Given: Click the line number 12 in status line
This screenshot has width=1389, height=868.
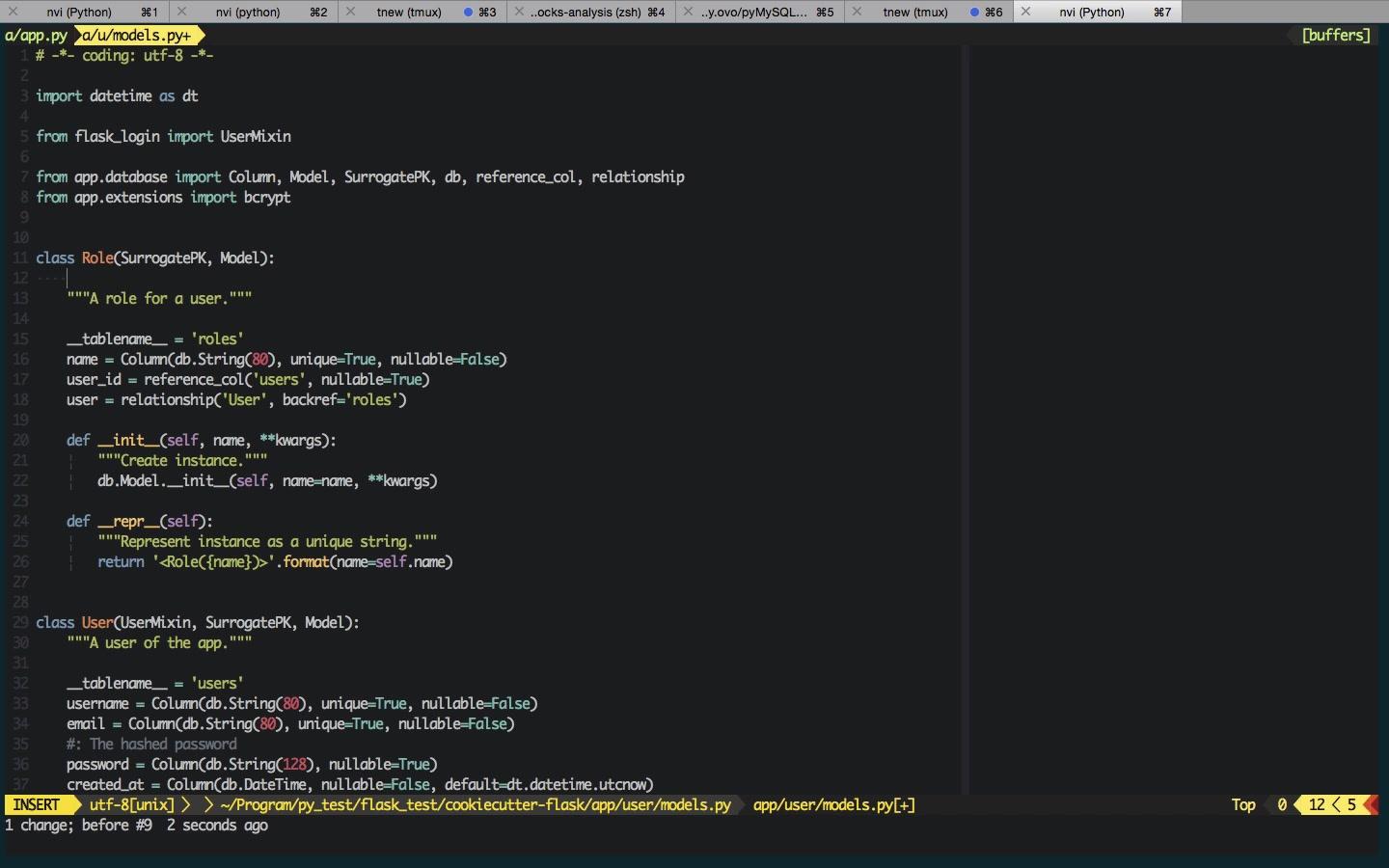Looking at the screenshot, I should click(x=1317, y=804).
